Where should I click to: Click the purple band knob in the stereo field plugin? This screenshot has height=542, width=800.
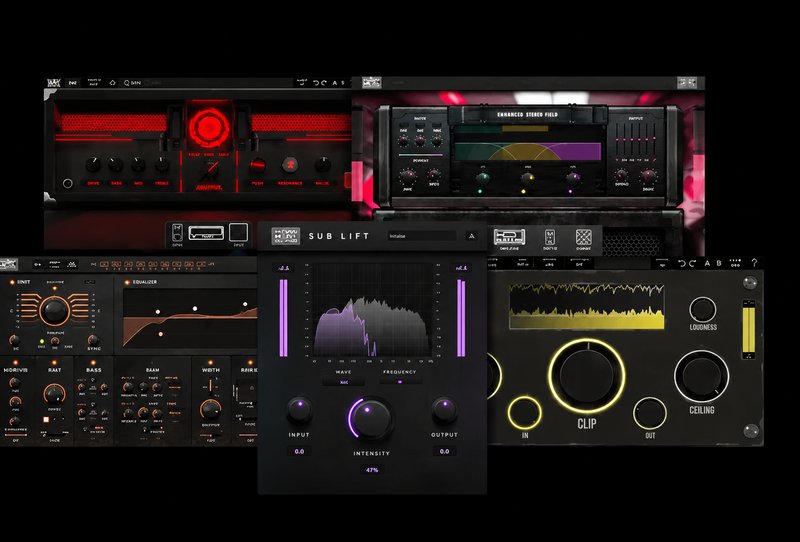tap(573, 178)
